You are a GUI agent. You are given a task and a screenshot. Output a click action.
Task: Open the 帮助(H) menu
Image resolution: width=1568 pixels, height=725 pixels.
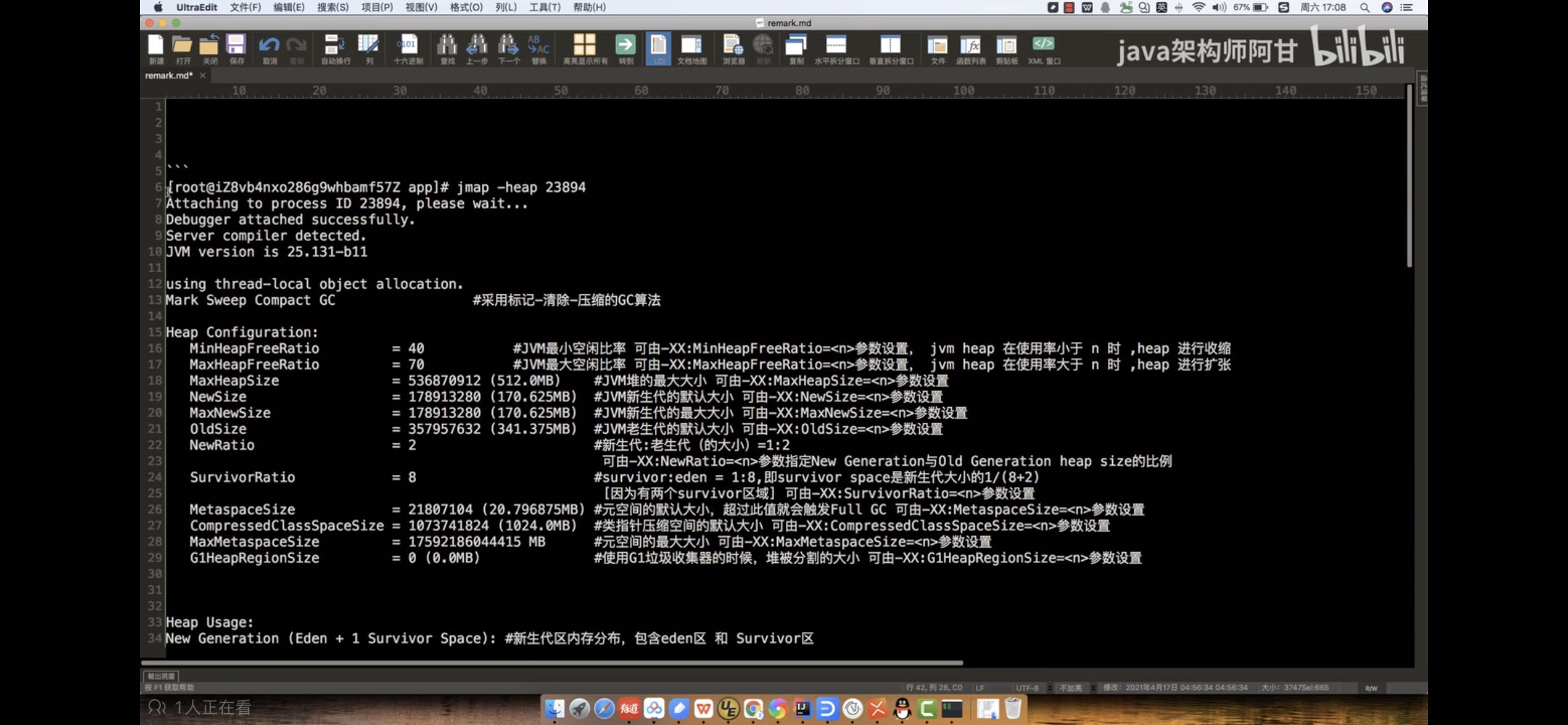click(x=590, y=7)
